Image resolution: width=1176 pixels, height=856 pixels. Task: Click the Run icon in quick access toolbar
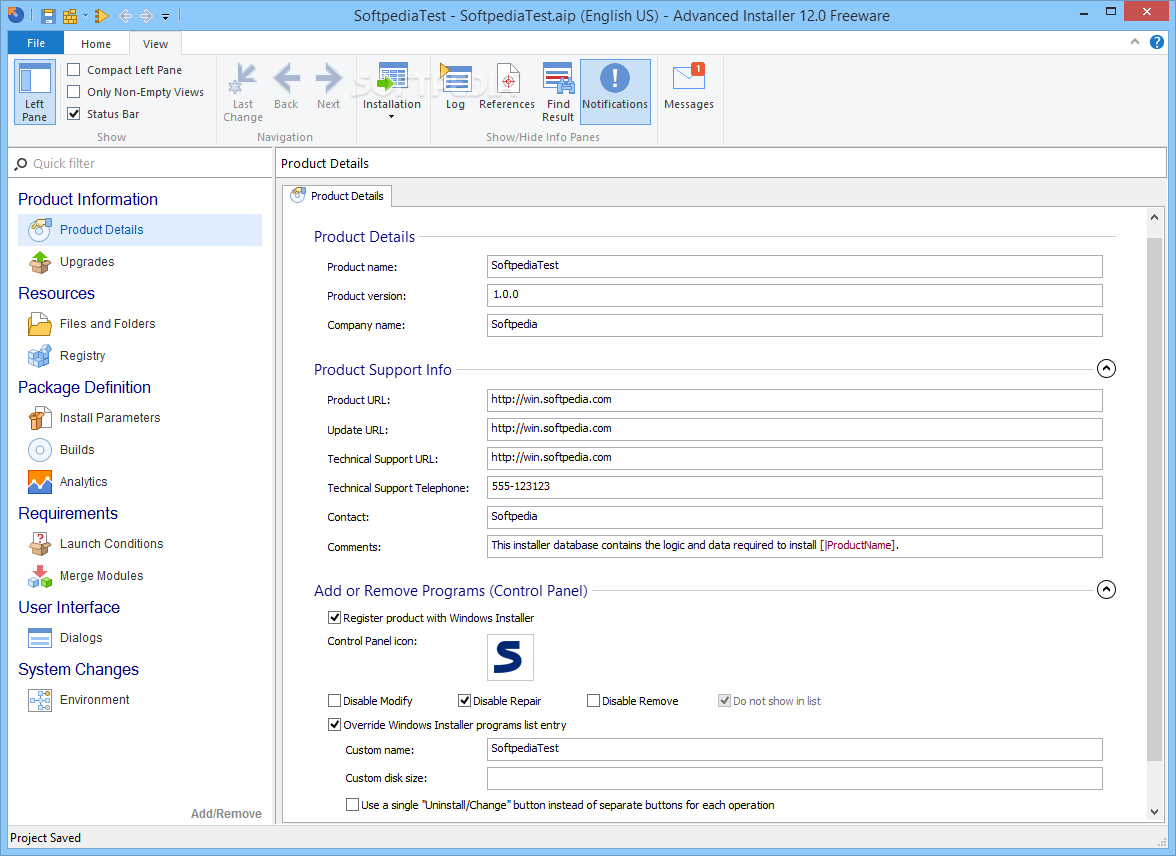tap(102, 15)
